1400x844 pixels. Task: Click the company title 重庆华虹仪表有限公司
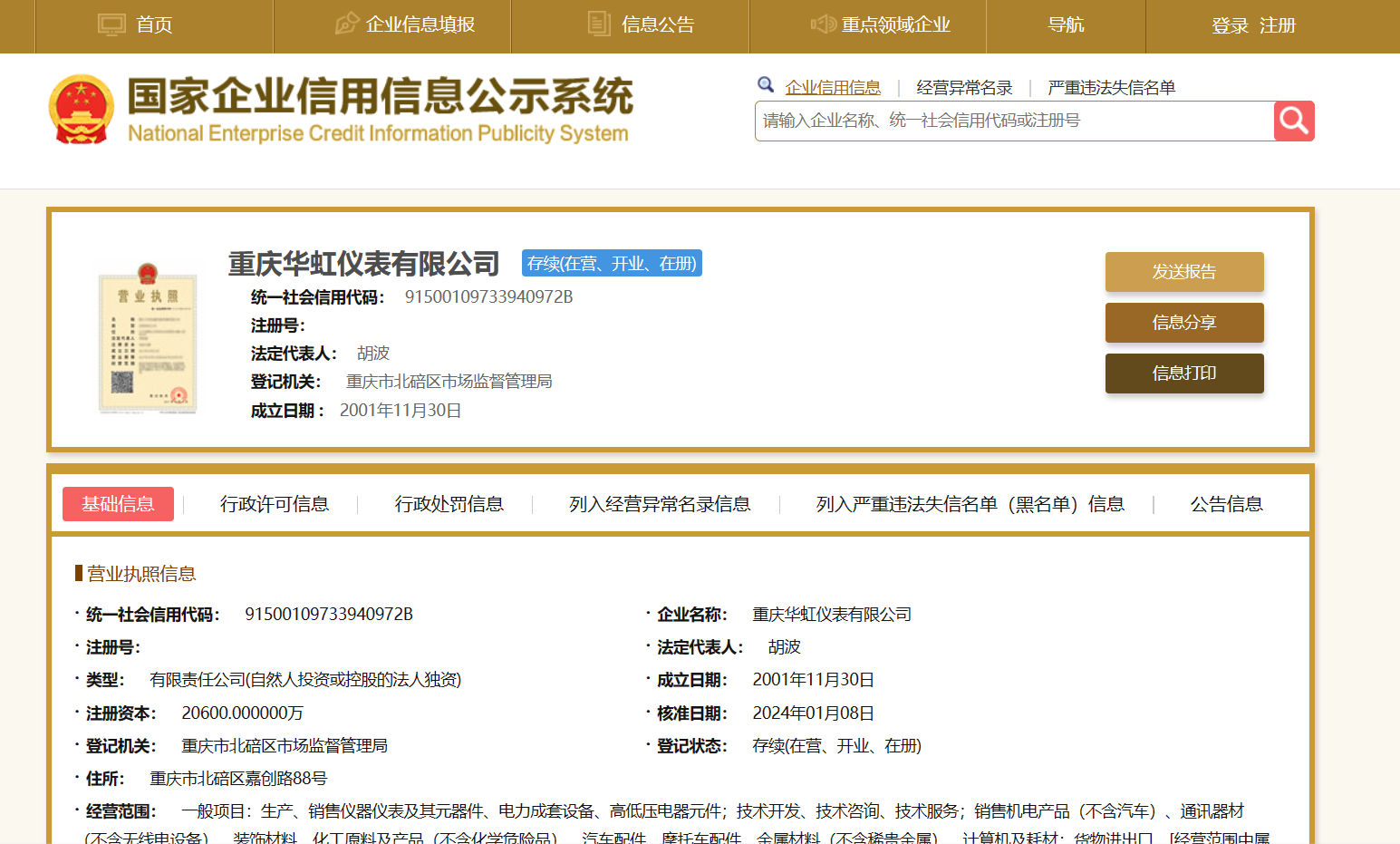click(364, 263)
